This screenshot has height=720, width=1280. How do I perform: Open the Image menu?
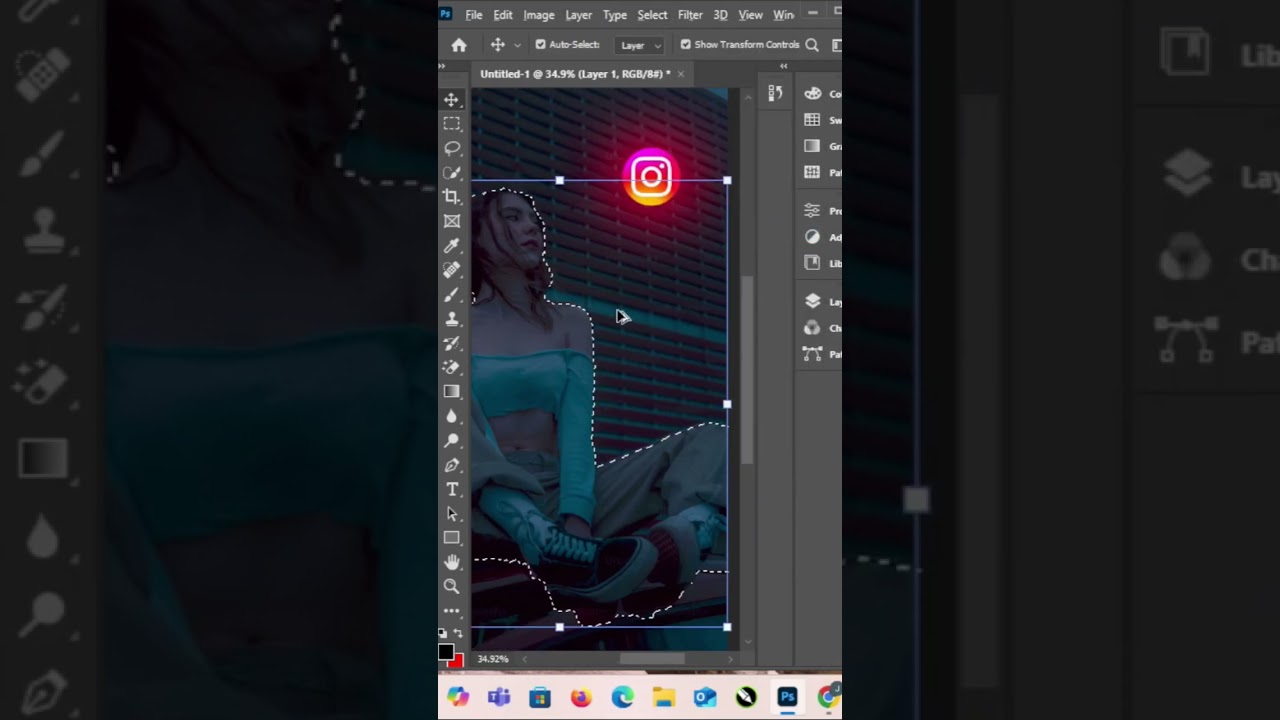click(x=538, y=15)
